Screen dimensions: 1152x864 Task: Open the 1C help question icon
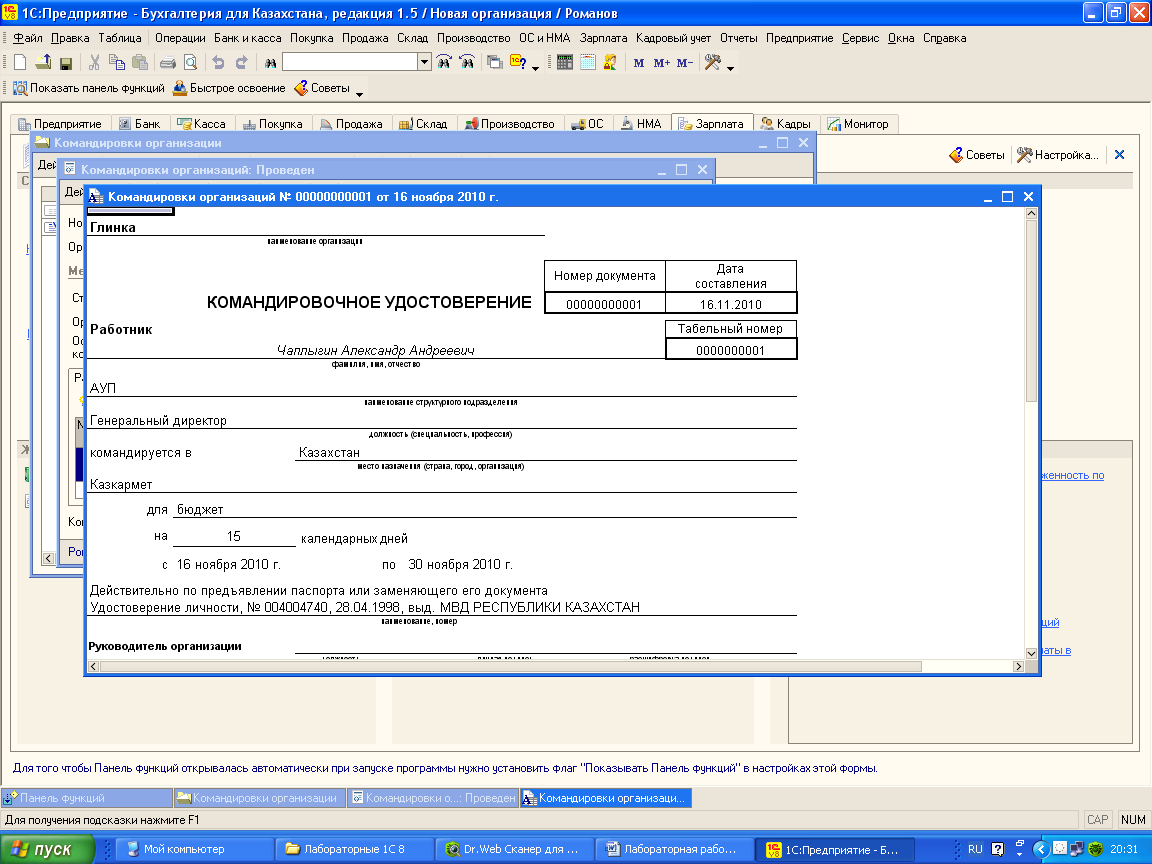pos(518,62)
